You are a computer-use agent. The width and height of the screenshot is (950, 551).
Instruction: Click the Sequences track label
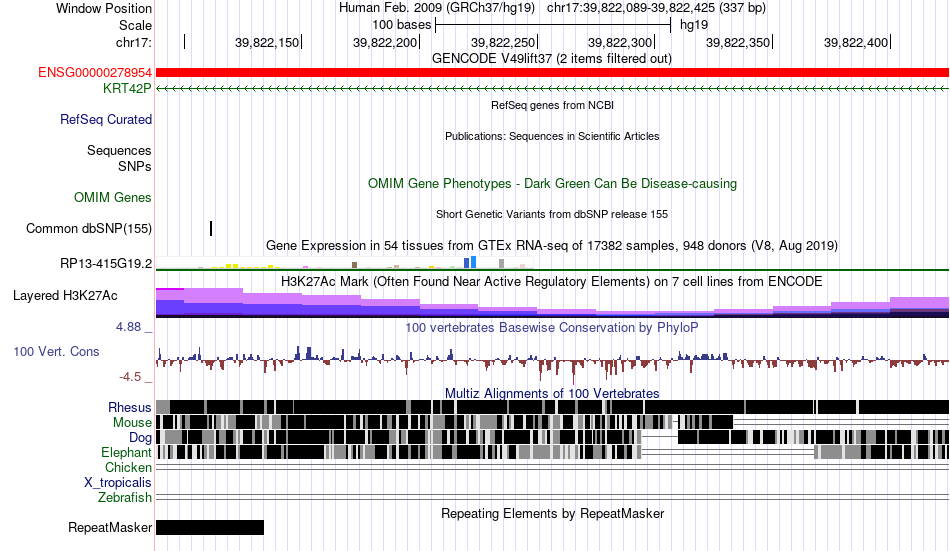coord(119,150)
